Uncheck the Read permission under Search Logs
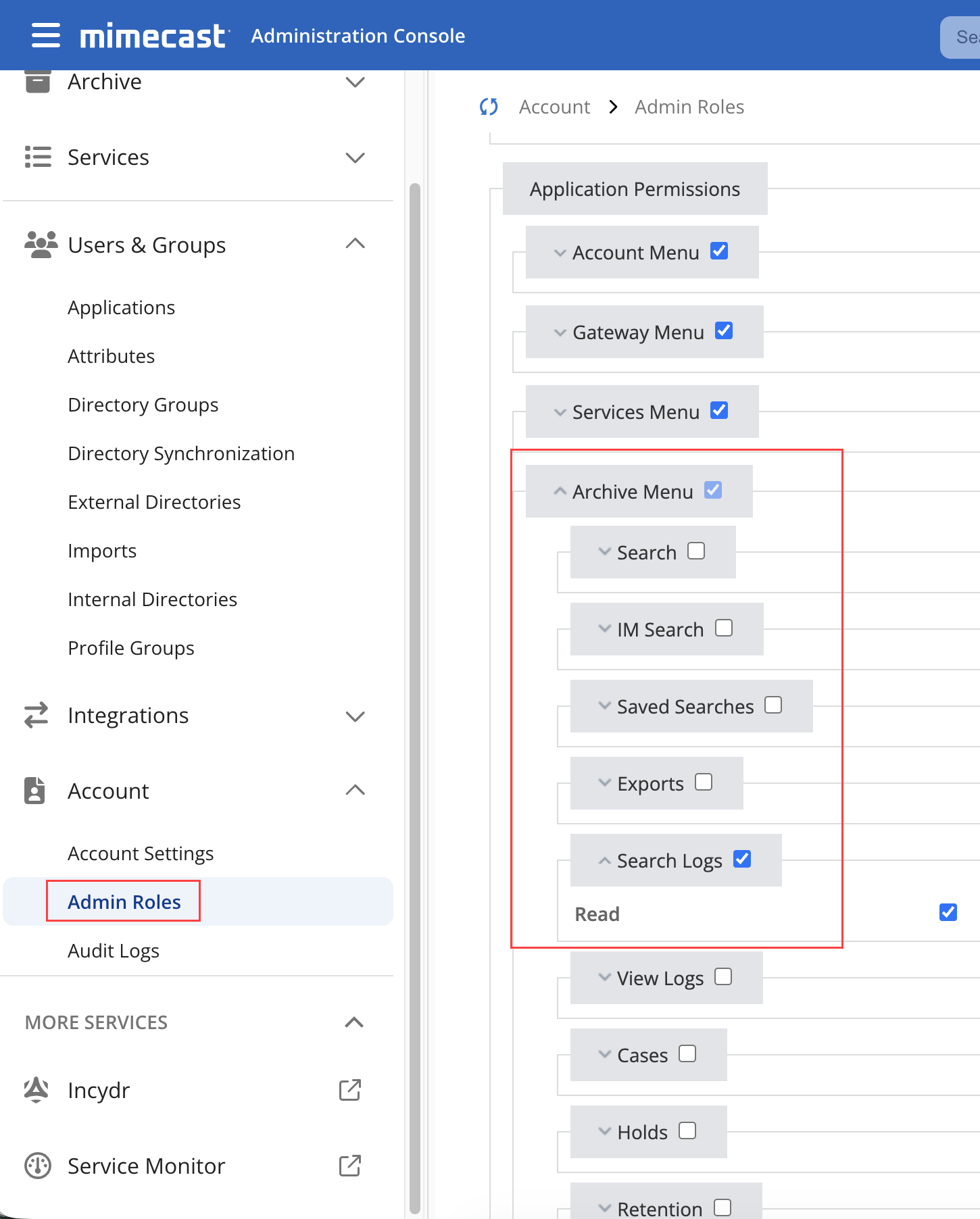The image size is (980, 1219). (948, 912)
